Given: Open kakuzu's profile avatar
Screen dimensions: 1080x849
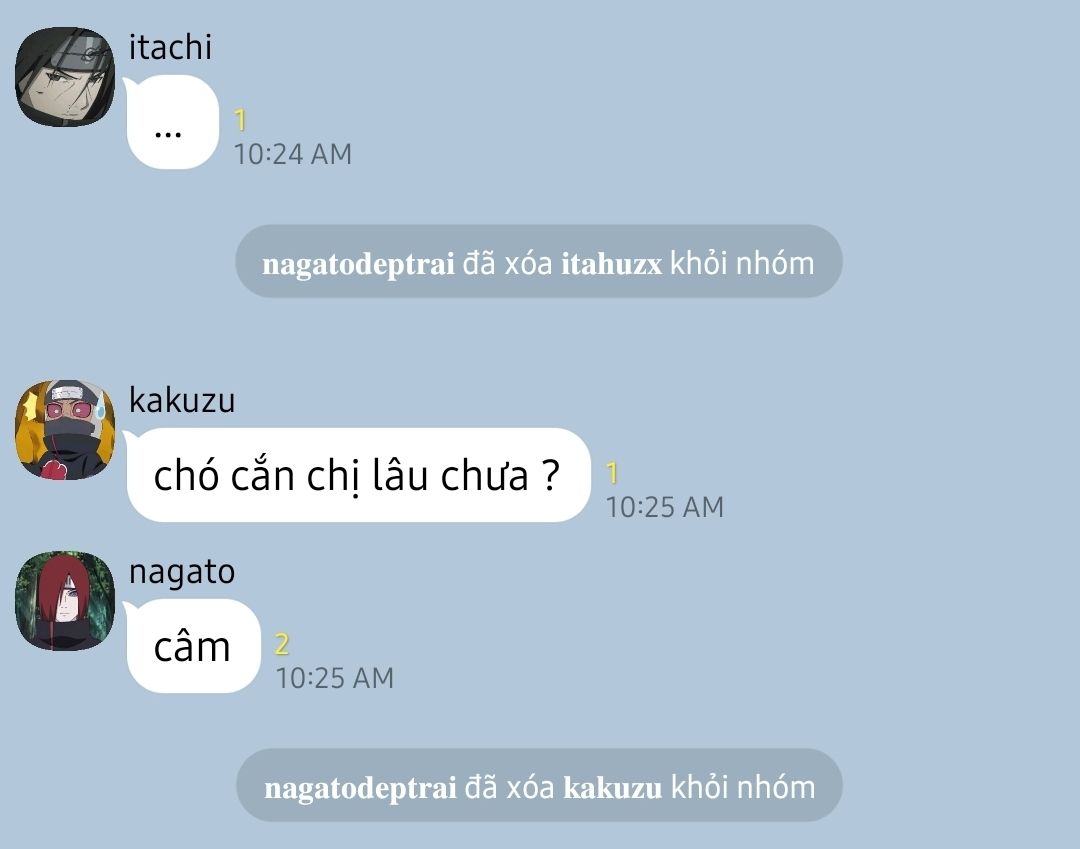Looking at the screenshot, I should click(65, 430).
